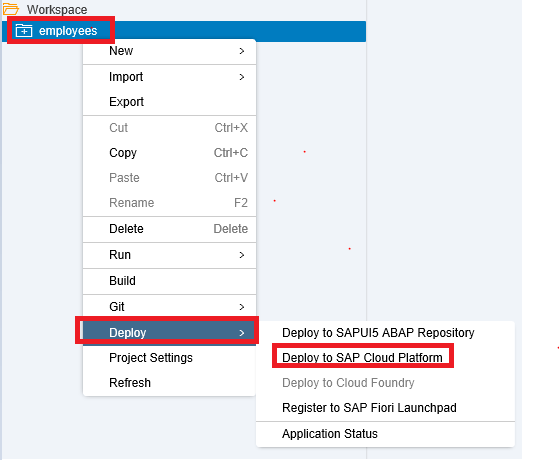Click the employees project folder icon
Viewport: 559px width, 460px height.
(24, 31)
